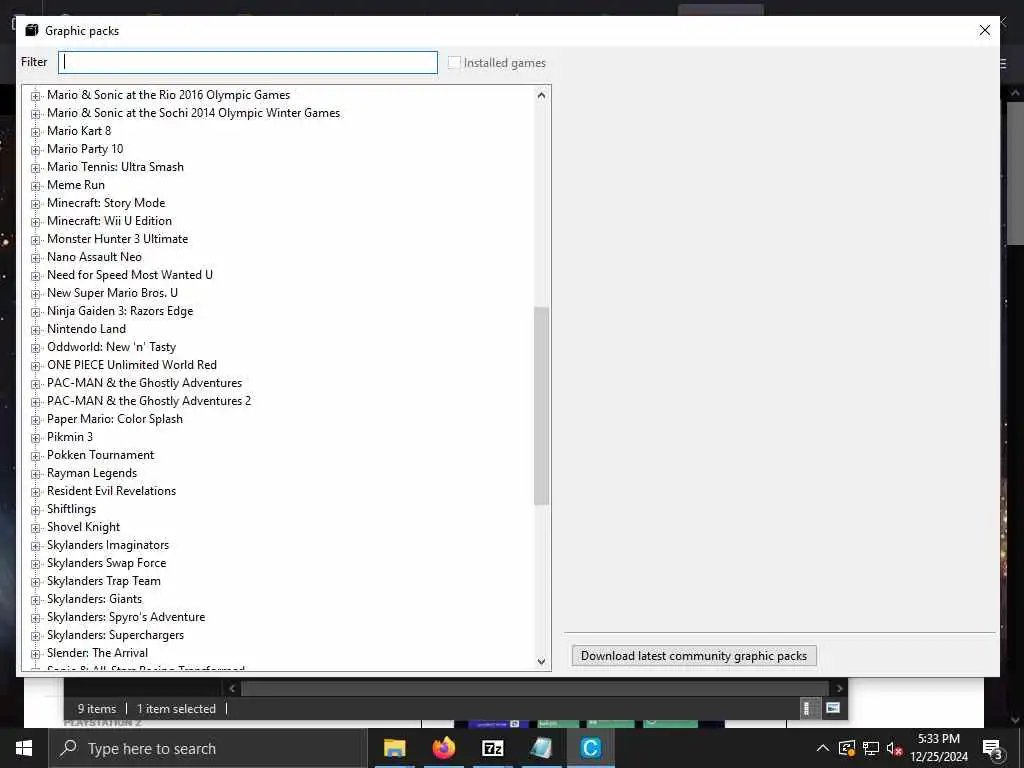Expand Rayman Legends tree node

pos(36,473)
